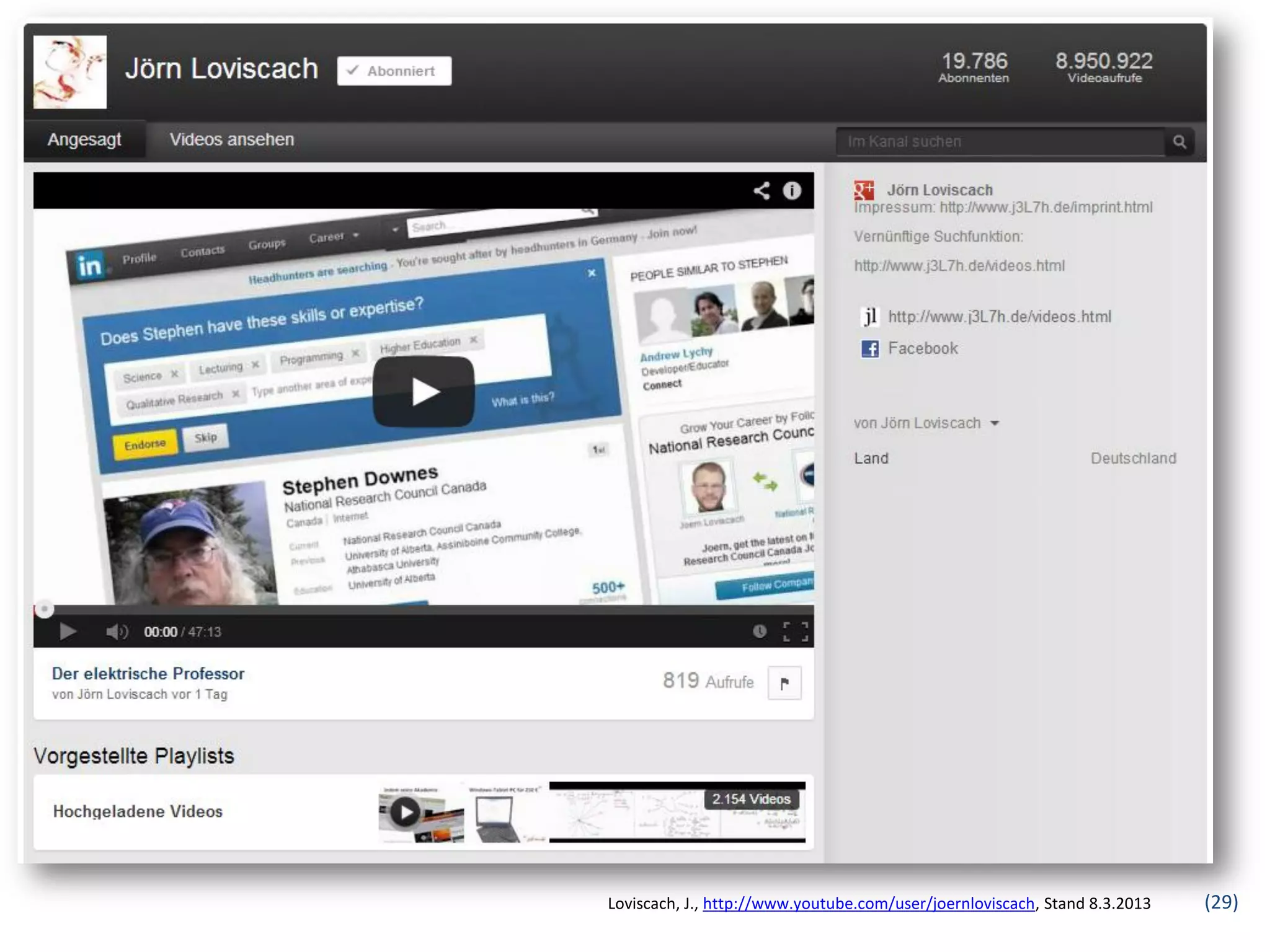Screen dimensions: 1270x952
Task: Click the watch later clock icon
Action: point(760,632)
